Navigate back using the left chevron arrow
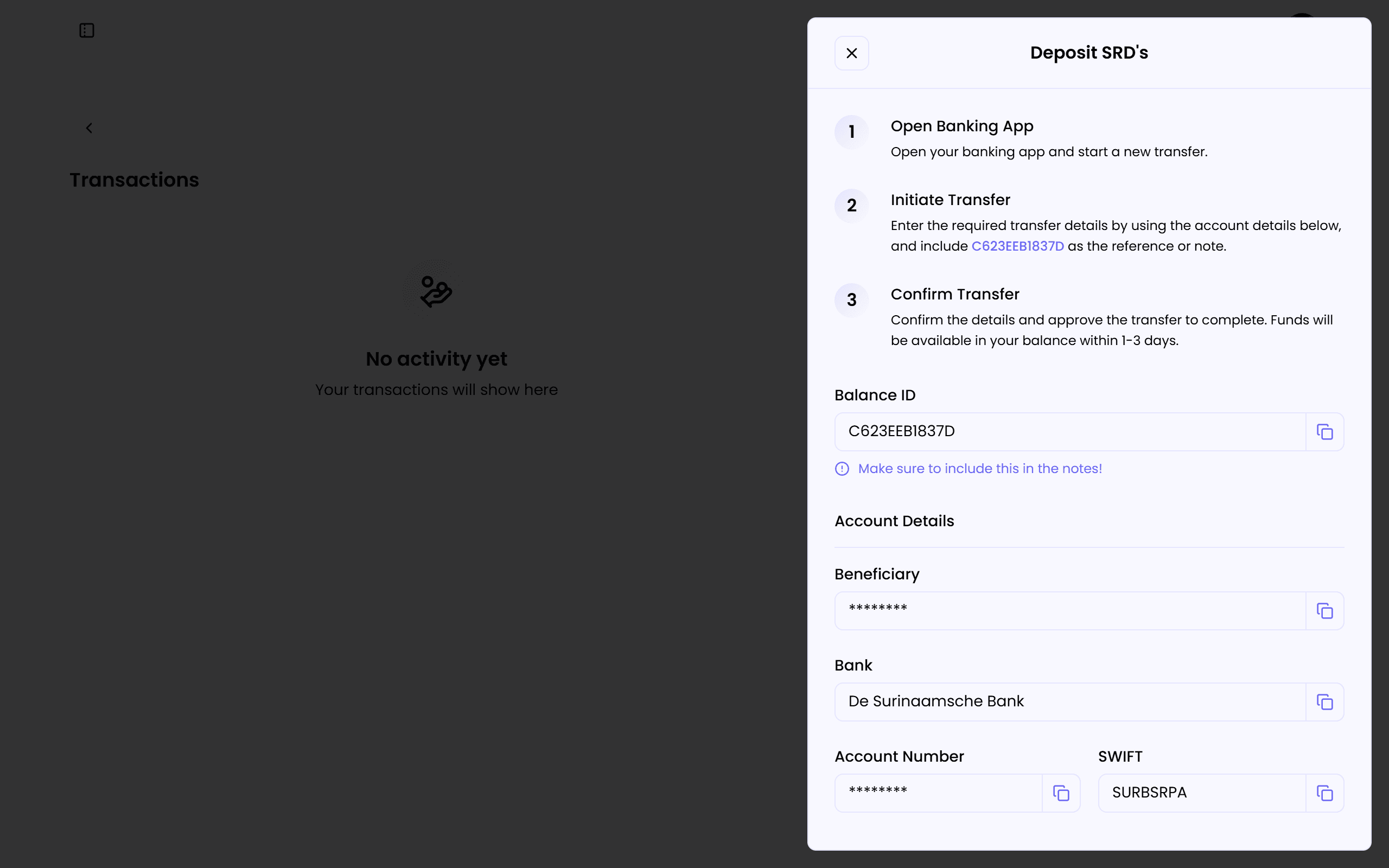Viewport: 1389px width, 868px height. (x=89, y=127)
